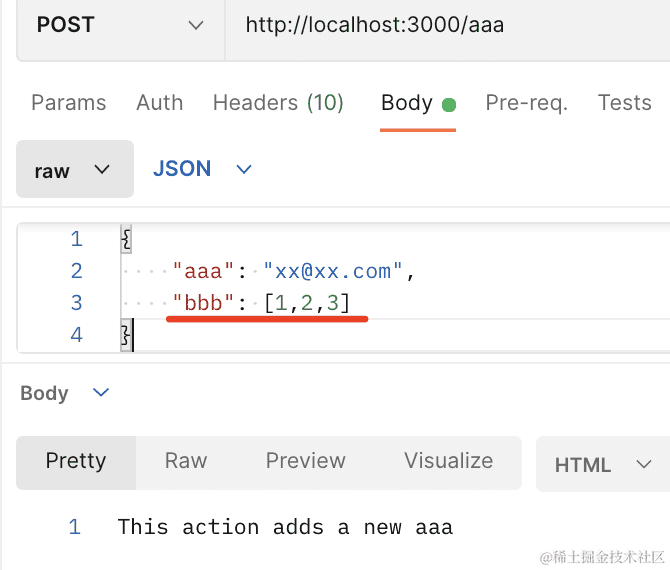Screen dimensions: 670x570
Task: Open the JSON format dropdown
Action: (202, 169)
